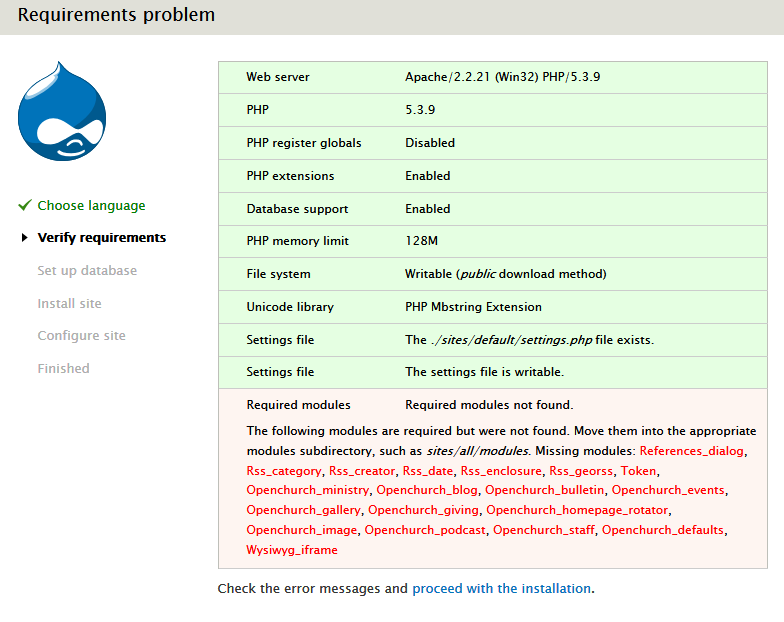Click the Rss_date missing module
Viewport: 784px width, 622px height.
click(428, 471)
